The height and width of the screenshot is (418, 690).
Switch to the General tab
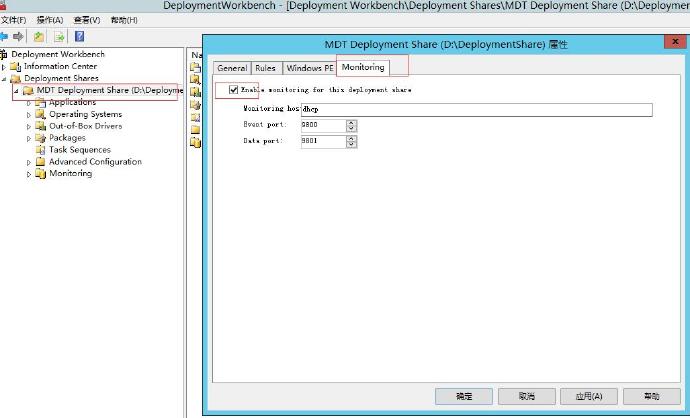click(232, 68)
